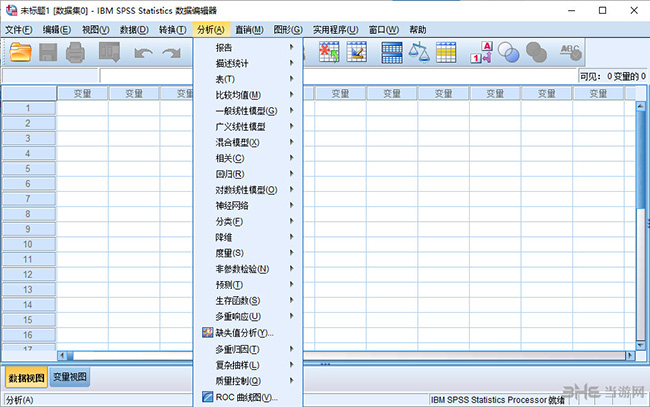650x407 pixels.
Task: Expand the 回归(R) submenu
Action: point(248,174)
